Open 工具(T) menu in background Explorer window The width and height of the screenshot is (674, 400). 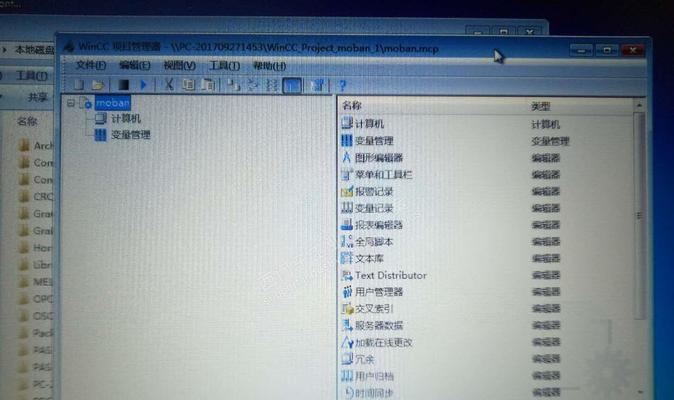pyautogui.click(x=31, y=76)
